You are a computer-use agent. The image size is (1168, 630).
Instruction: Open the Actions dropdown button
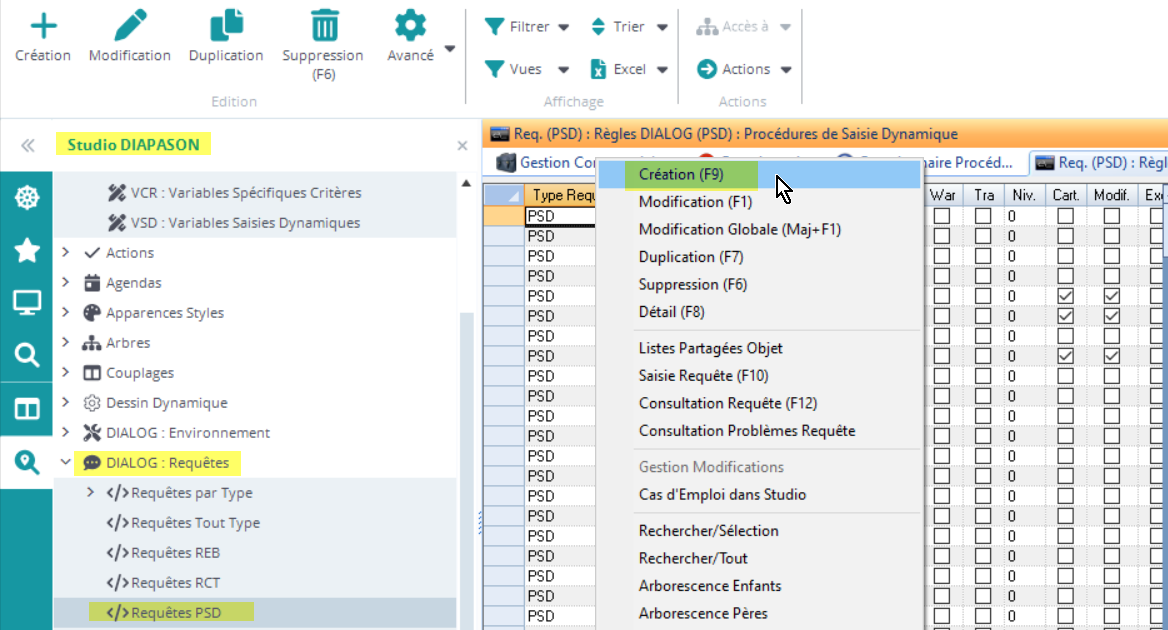tap(745, 69)
